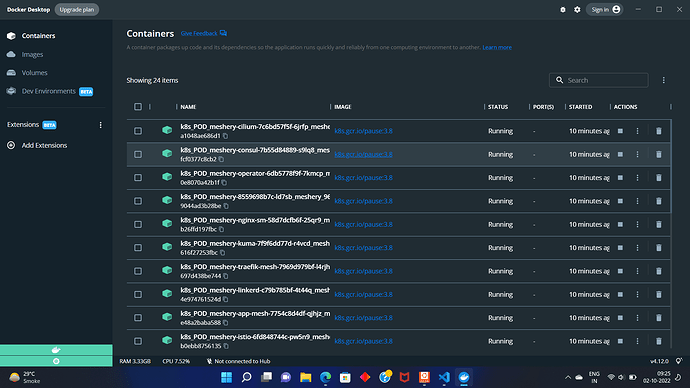Stop the meshery-consul container
Viewport: 690px width, 388px height.
pyautogui.click(x=620, y=154)
